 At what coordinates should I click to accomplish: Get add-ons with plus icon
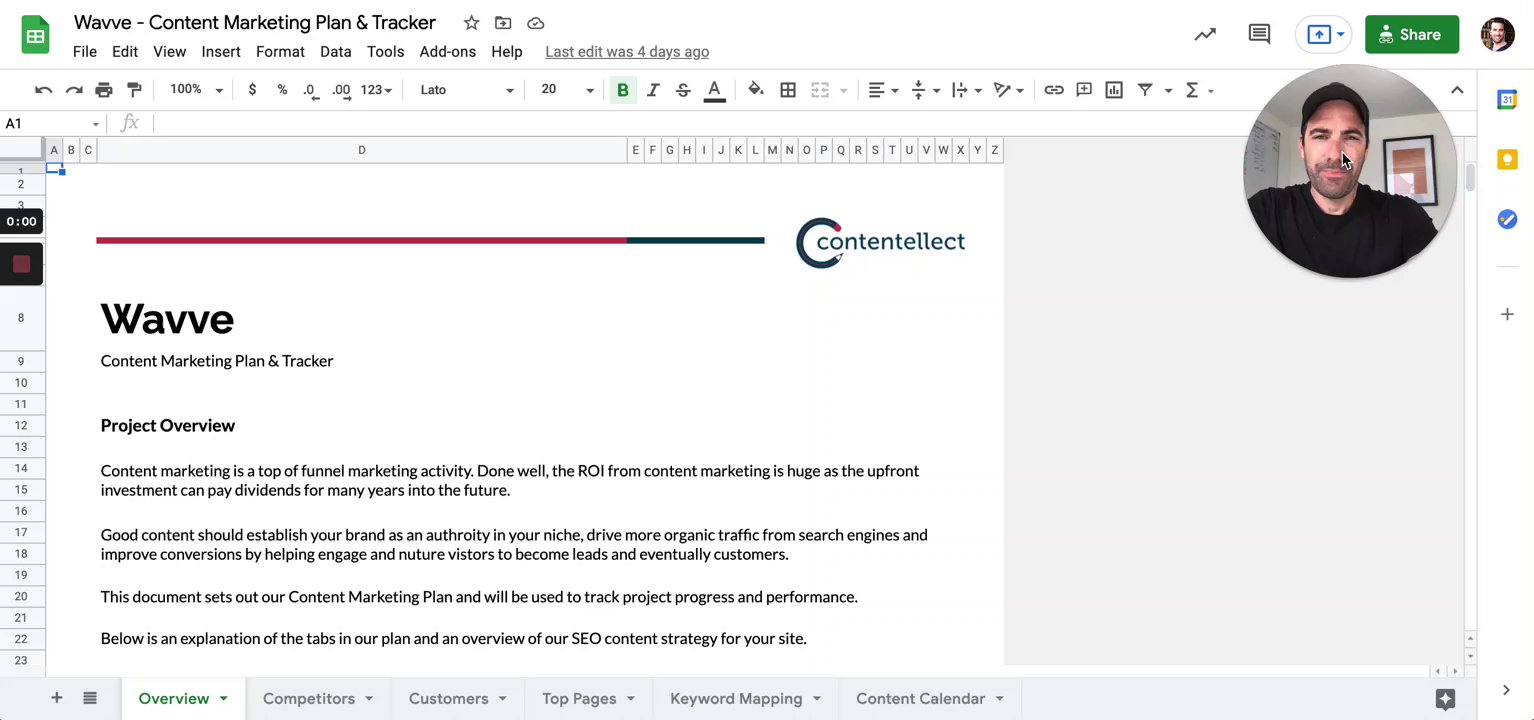pyautogui.click(x=1507, y=314)
